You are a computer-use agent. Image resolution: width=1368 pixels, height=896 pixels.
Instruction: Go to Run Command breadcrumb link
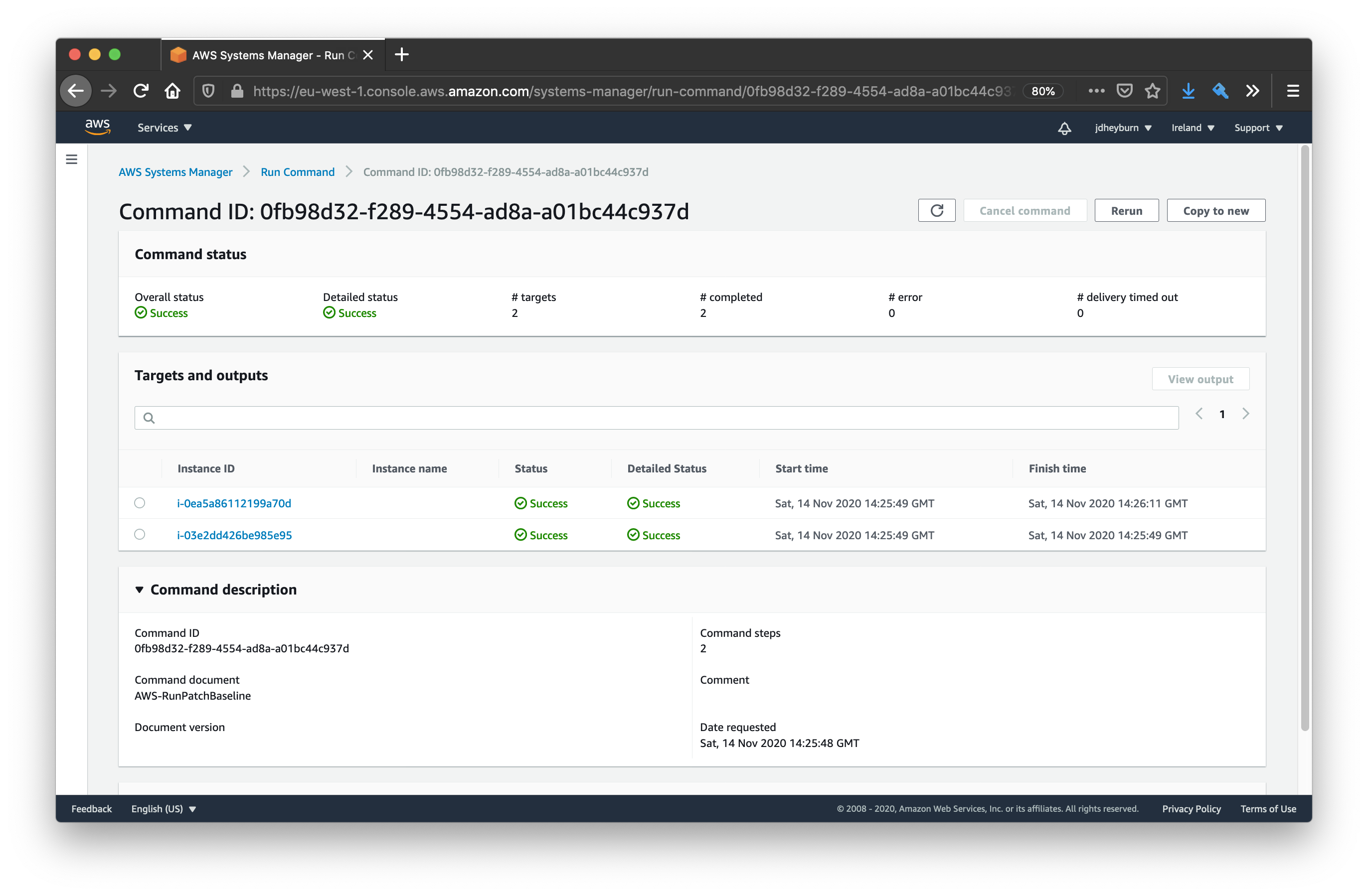point(297,172)
